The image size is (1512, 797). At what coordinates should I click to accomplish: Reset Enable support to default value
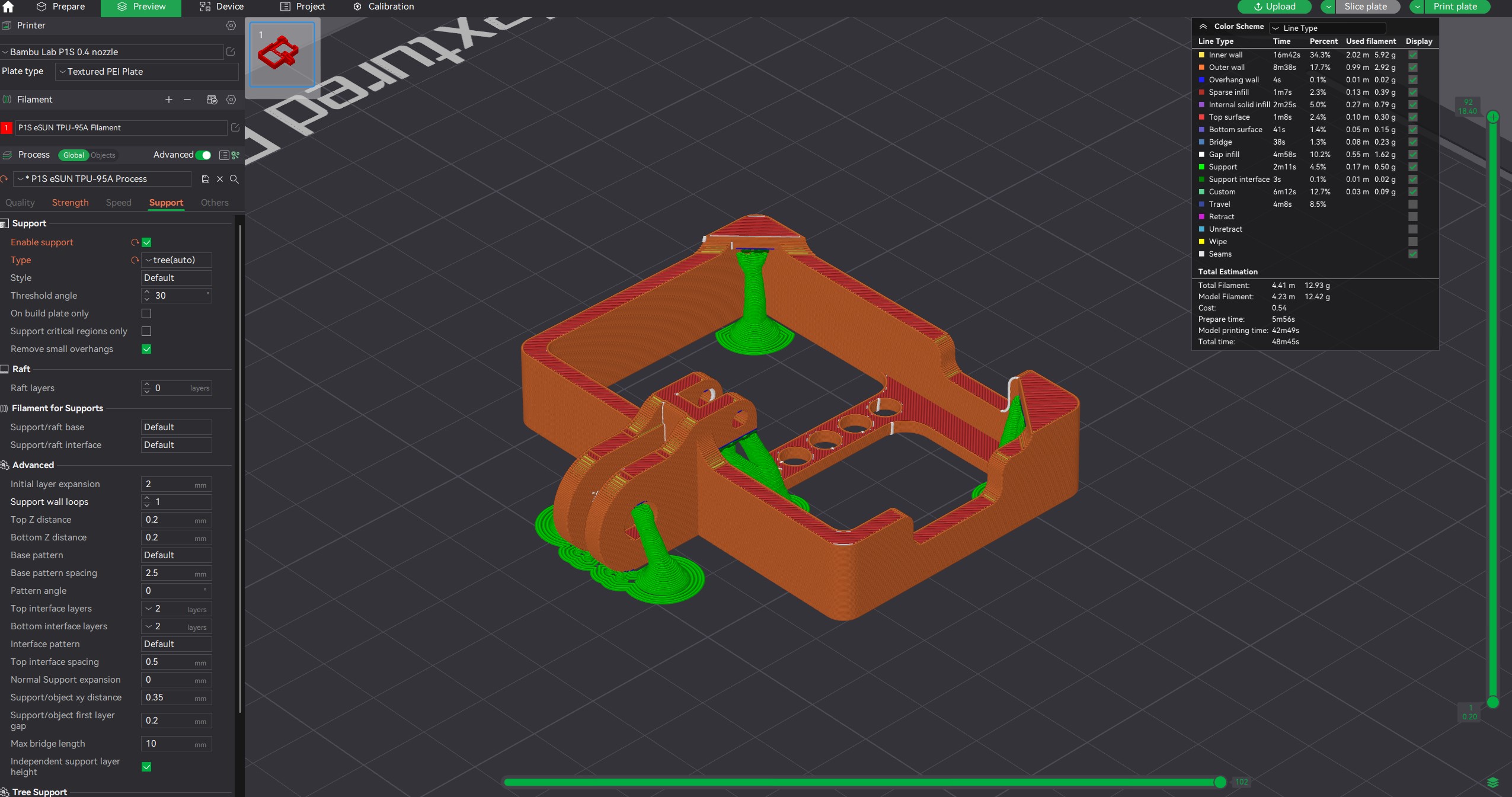(x=135, y=242)
